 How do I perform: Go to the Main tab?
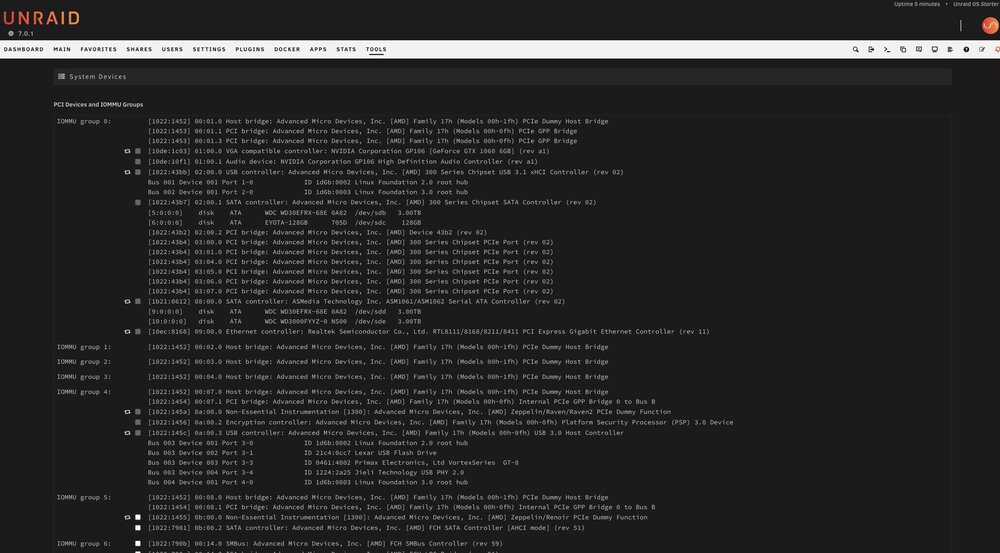[62, 49]
